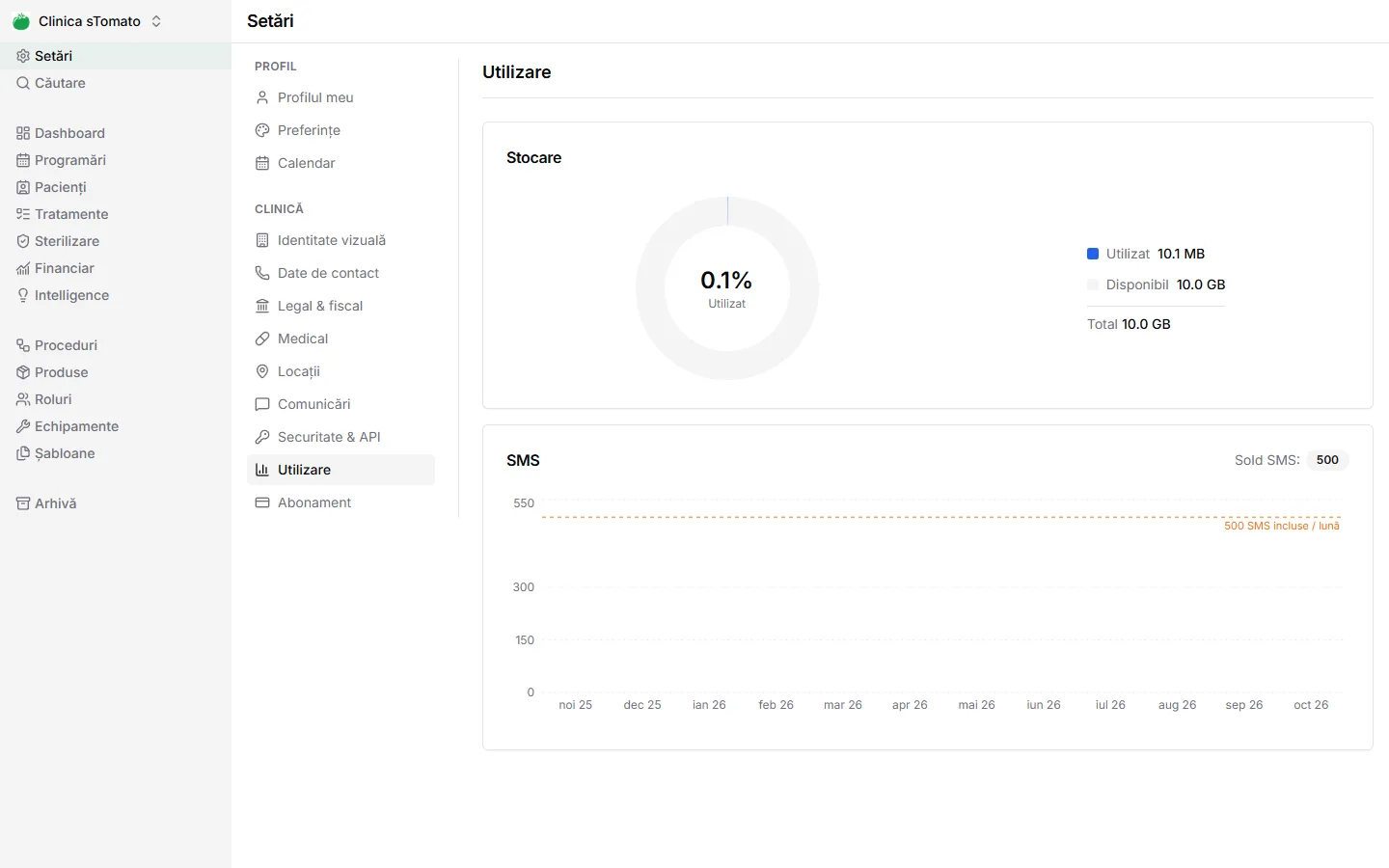This screenshot has height=868, width=1389.
Task: Click the Șabloane copy icon
Action: (23, 453)
